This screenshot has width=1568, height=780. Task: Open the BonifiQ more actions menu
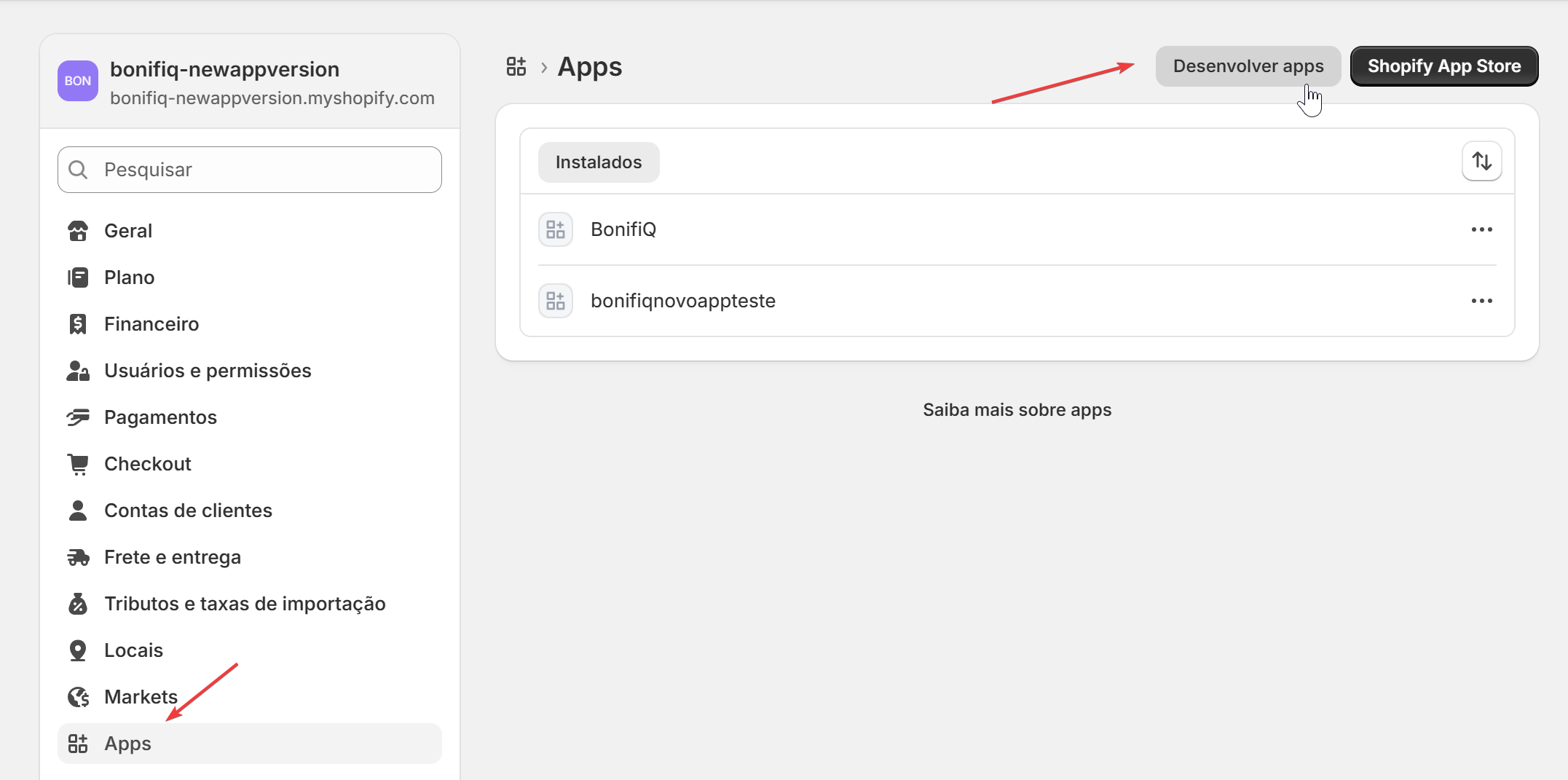pos(1482,229)
